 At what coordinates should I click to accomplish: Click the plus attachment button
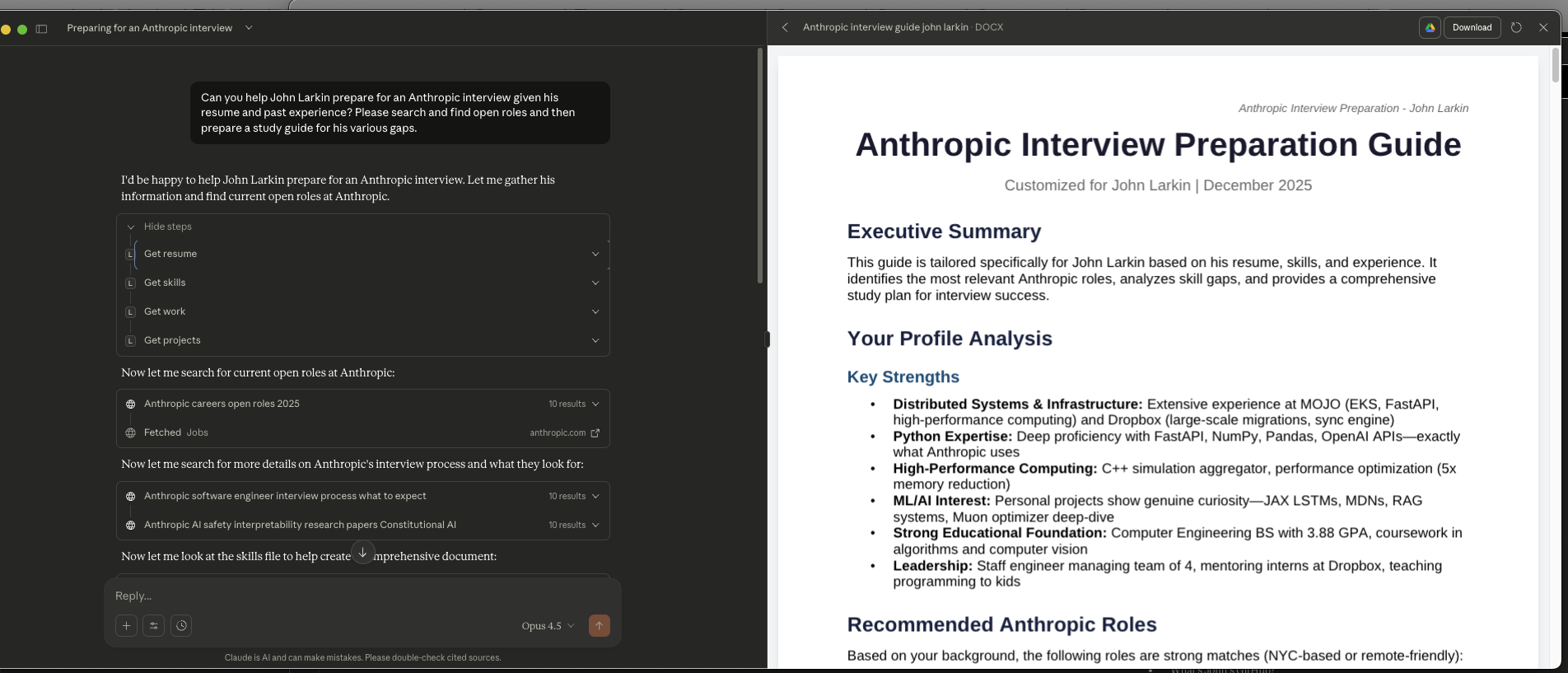[x=126, y=626]
